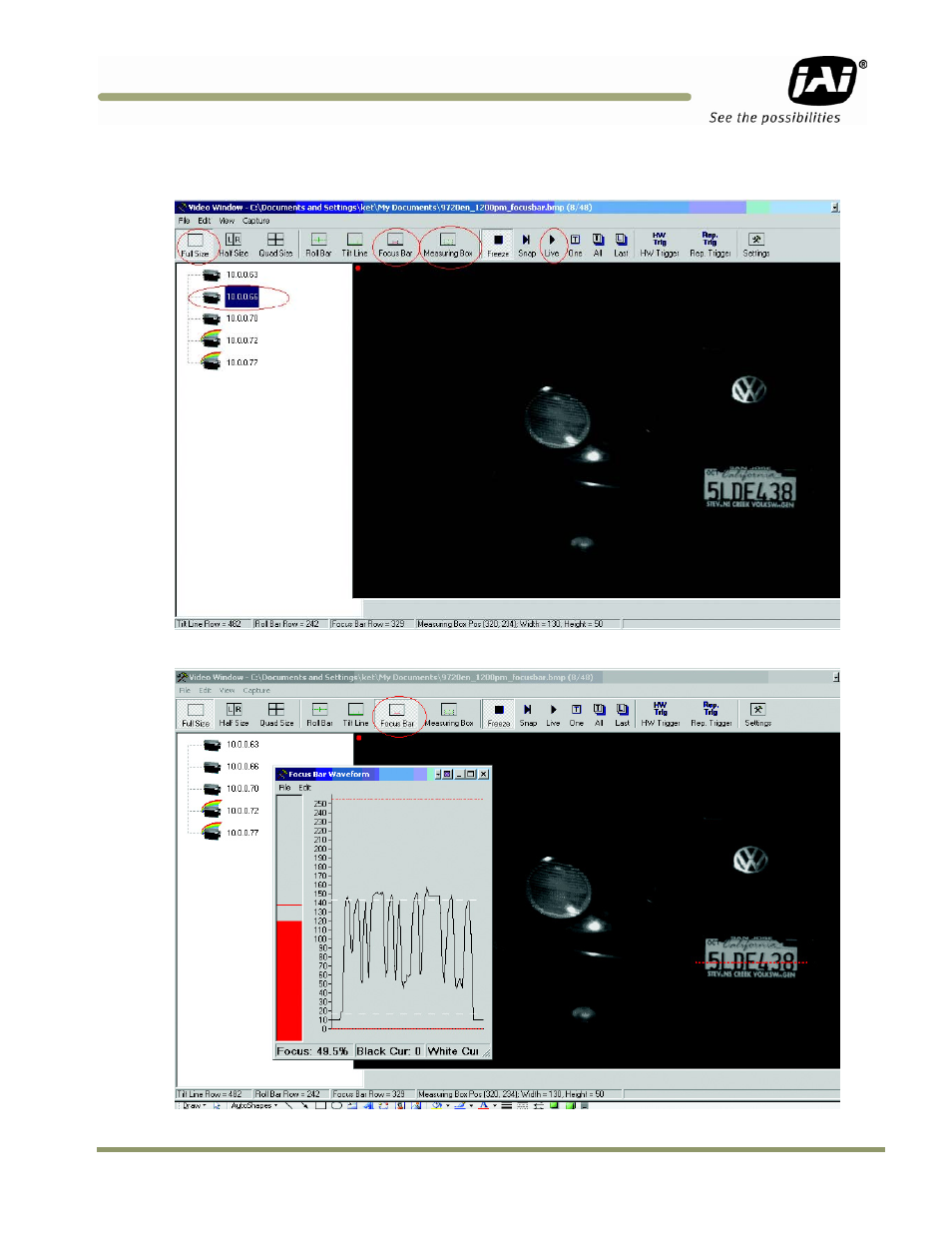Click Snap icon in upper Video Window
The width and height of the screenshot is (952, 1233).
pyautogui.click(x=527, y=245)
